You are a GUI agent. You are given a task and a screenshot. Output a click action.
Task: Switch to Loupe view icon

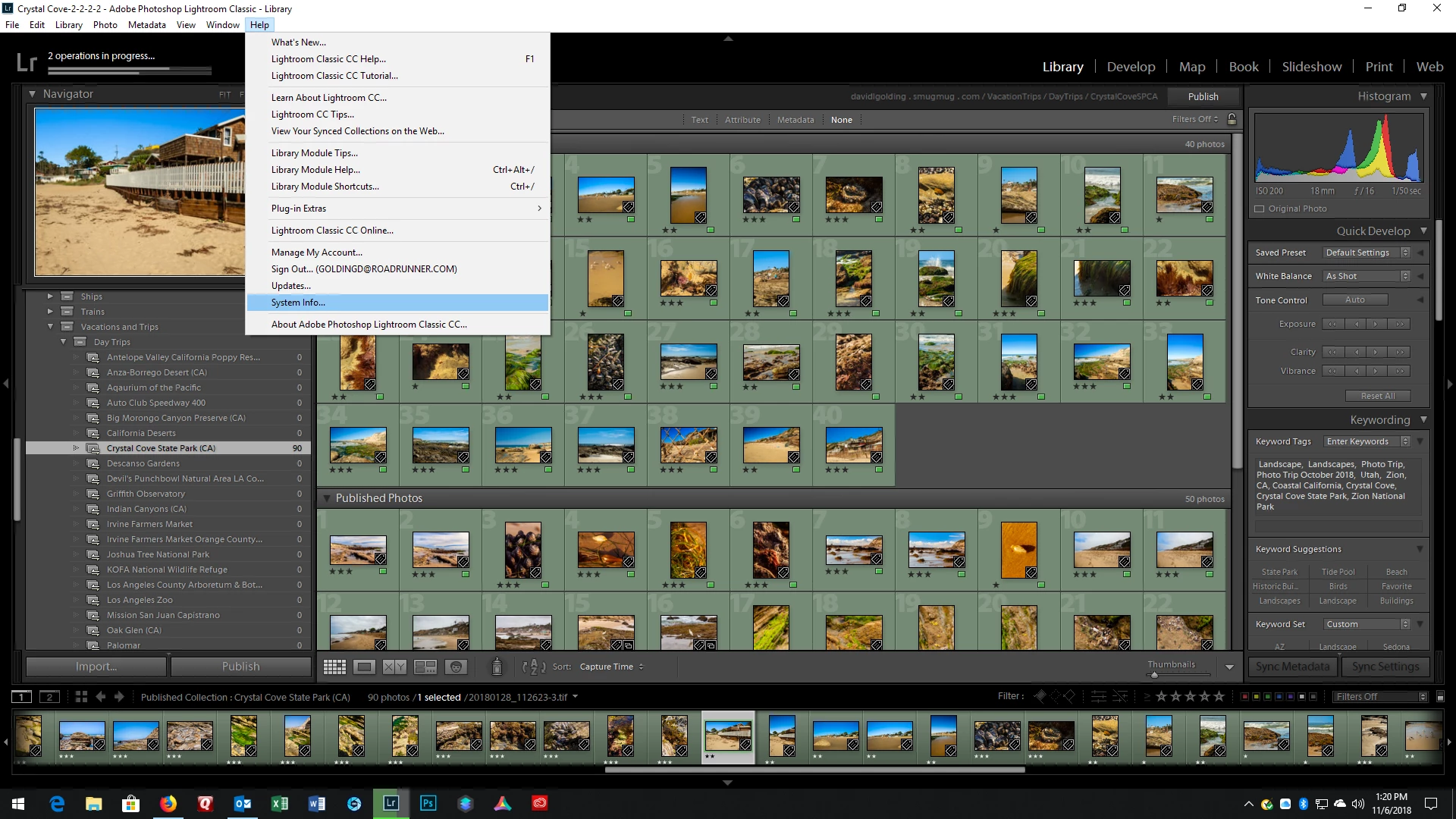click(x=364, y=667)
